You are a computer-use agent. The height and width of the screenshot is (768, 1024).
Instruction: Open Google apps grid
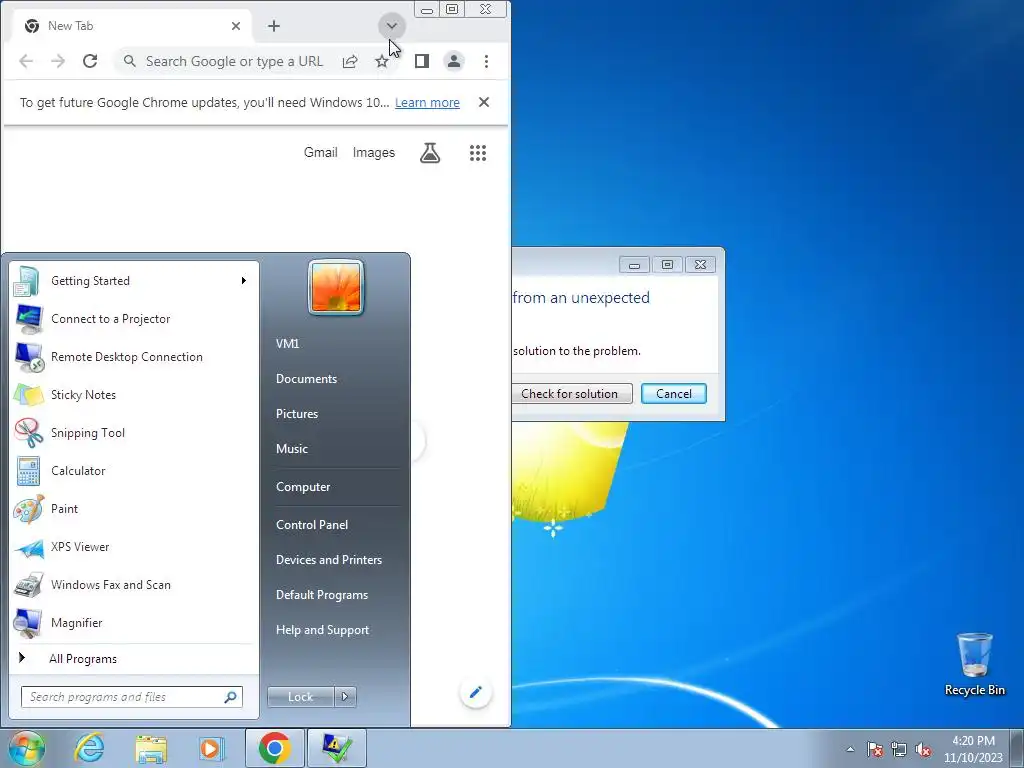coord(478,153)
